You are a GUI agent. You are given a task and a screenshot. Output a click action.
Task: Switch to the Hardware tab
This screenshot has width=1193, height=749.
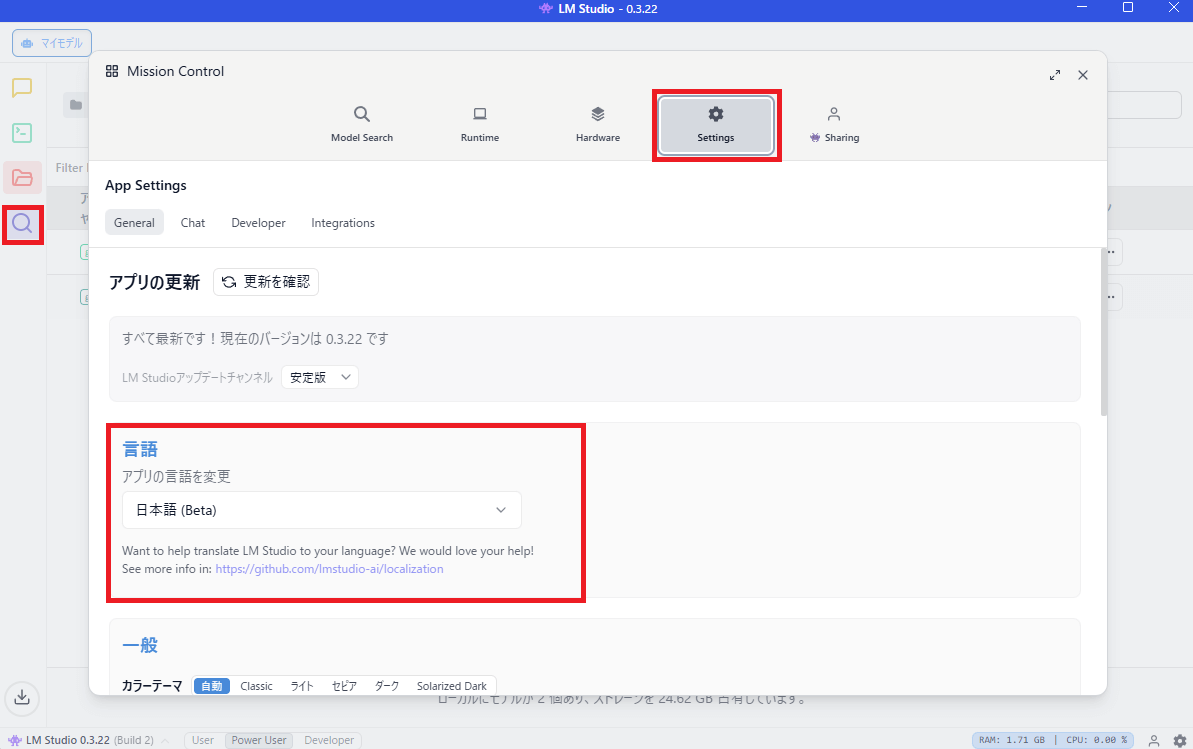(598, 124)
